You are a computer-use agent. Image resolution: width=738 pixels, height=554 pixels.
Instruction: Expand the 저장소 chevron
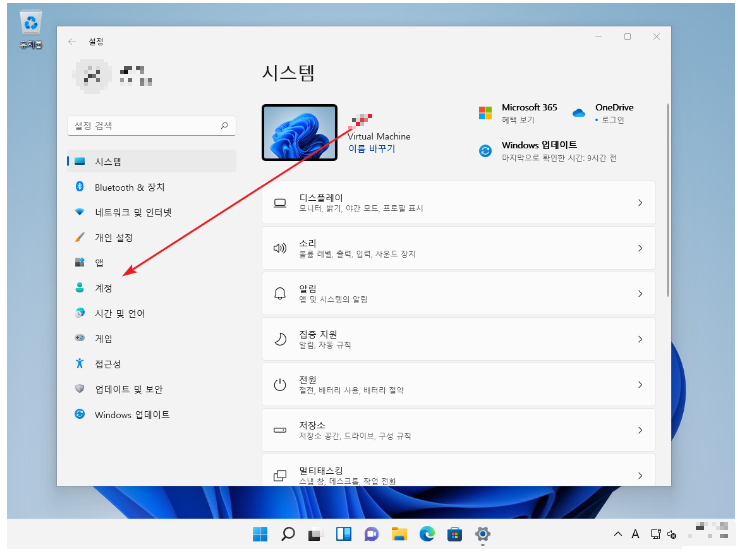coord(640,430)
